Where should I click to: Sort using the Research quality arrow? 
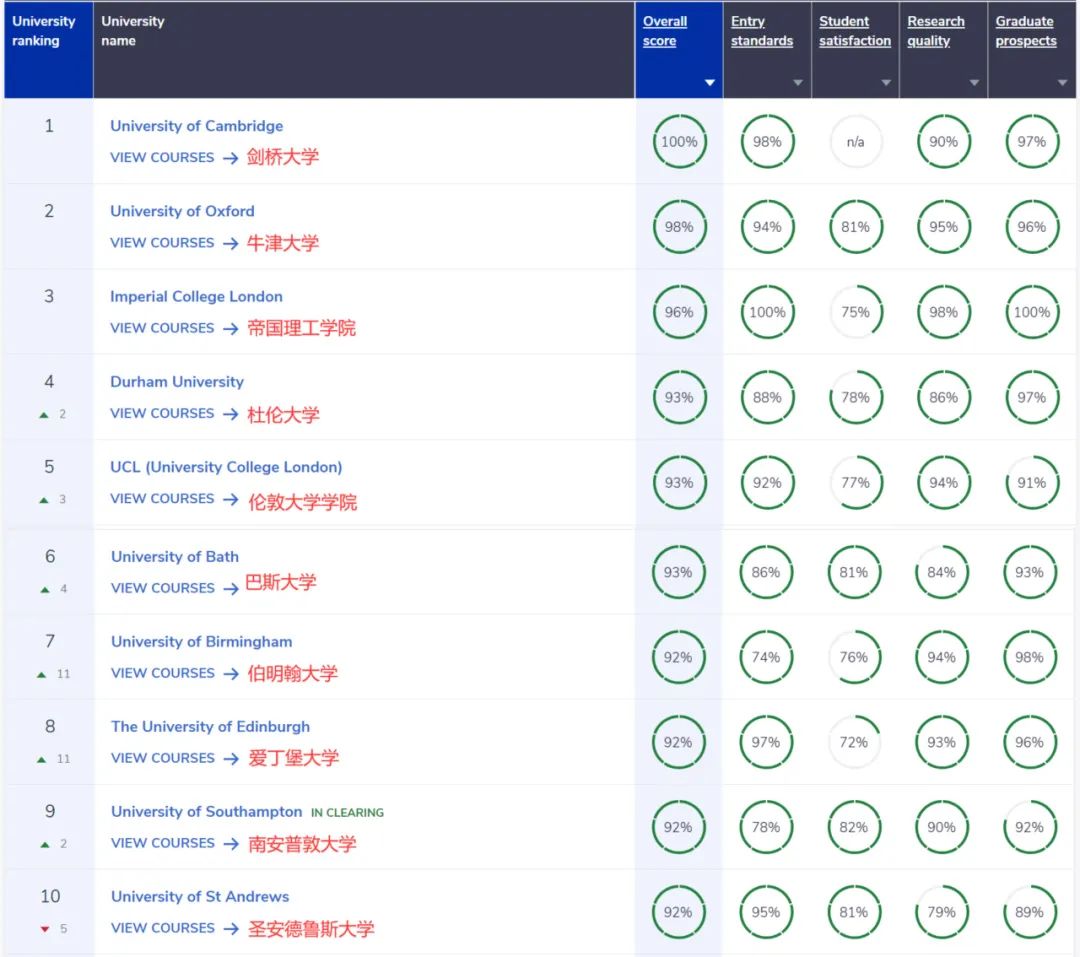(x=974, y=83)
